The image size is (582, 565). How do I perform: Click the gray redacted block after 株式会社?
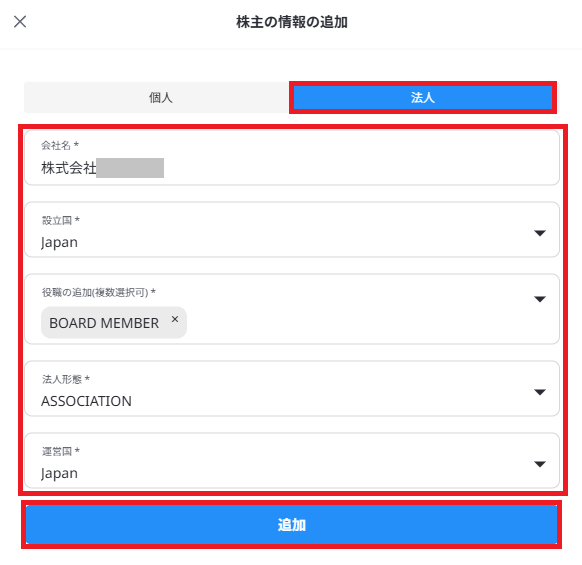130,168
